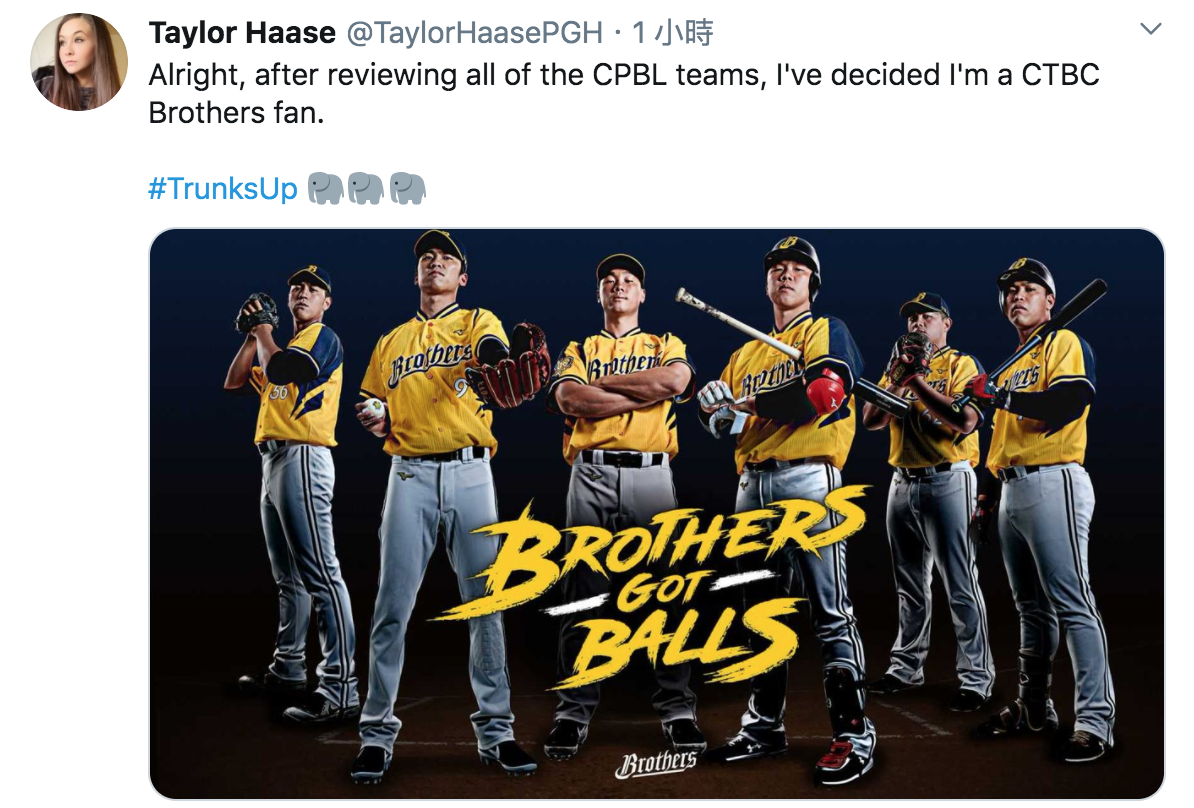Open the @TaylorHaasePGH handle link
Viewport: 1194px width, 808px height.
click(x=474, y=33)
